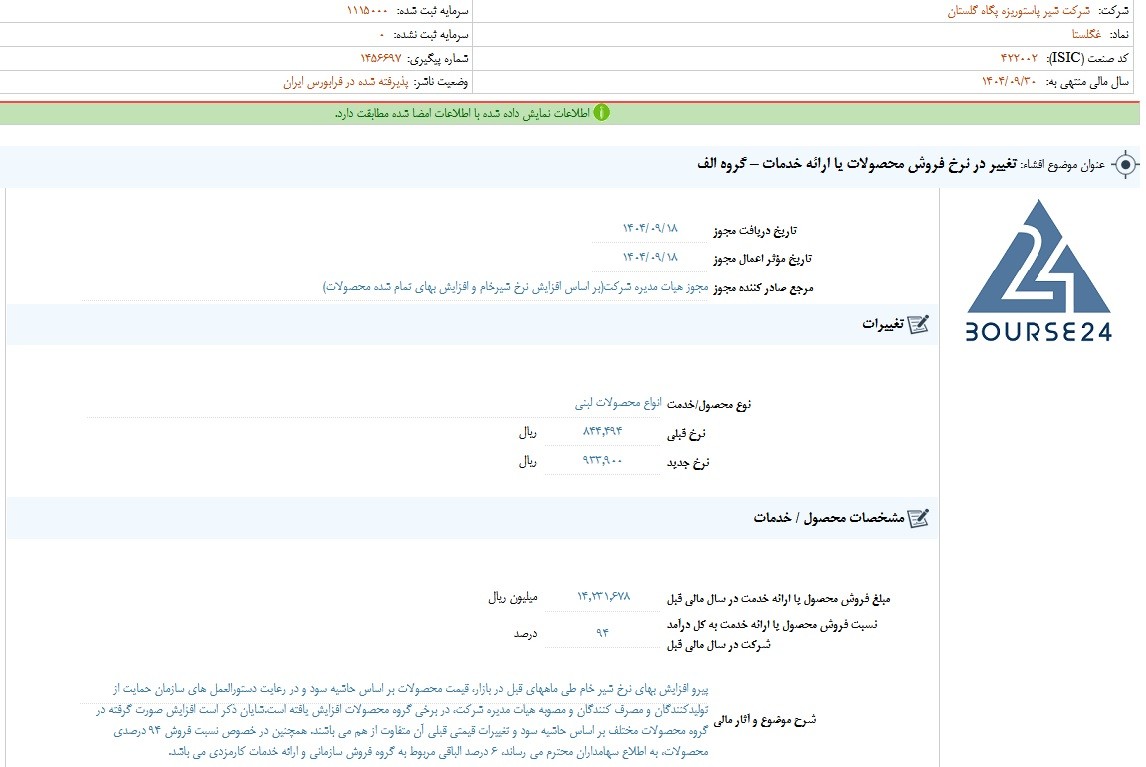Select the ISIC code value ۴۲۲۰۰۲
Viewport: 1146px width, 767px height.
click(1019, 58)
